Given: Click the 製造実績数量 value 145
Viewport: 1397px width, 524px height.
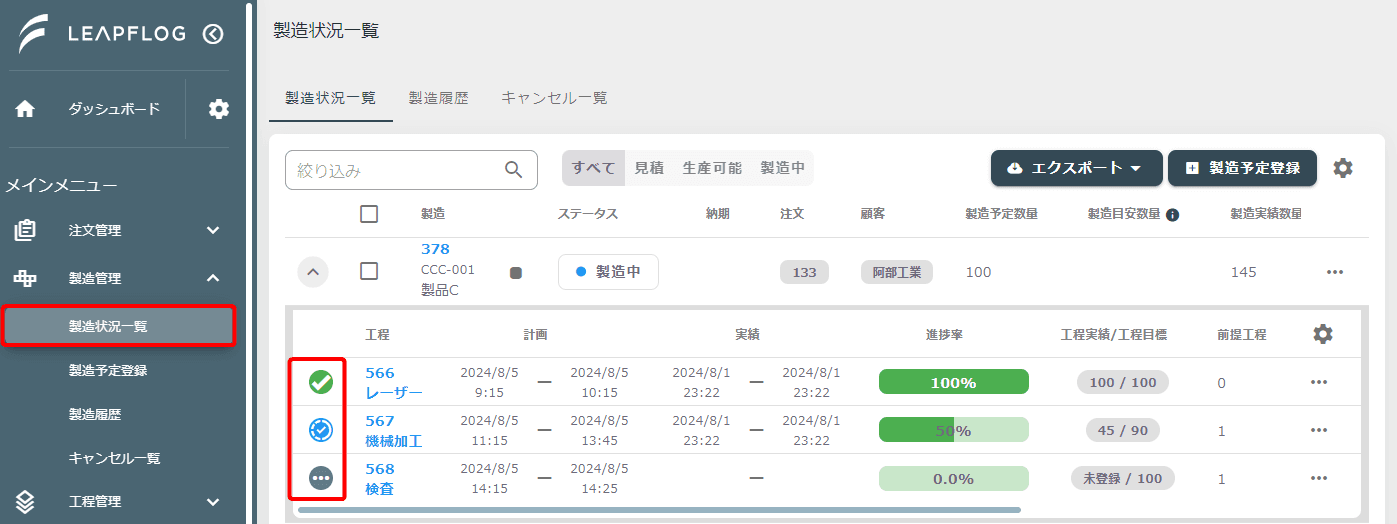Looking at the screenshot, I should [1244, 272].
